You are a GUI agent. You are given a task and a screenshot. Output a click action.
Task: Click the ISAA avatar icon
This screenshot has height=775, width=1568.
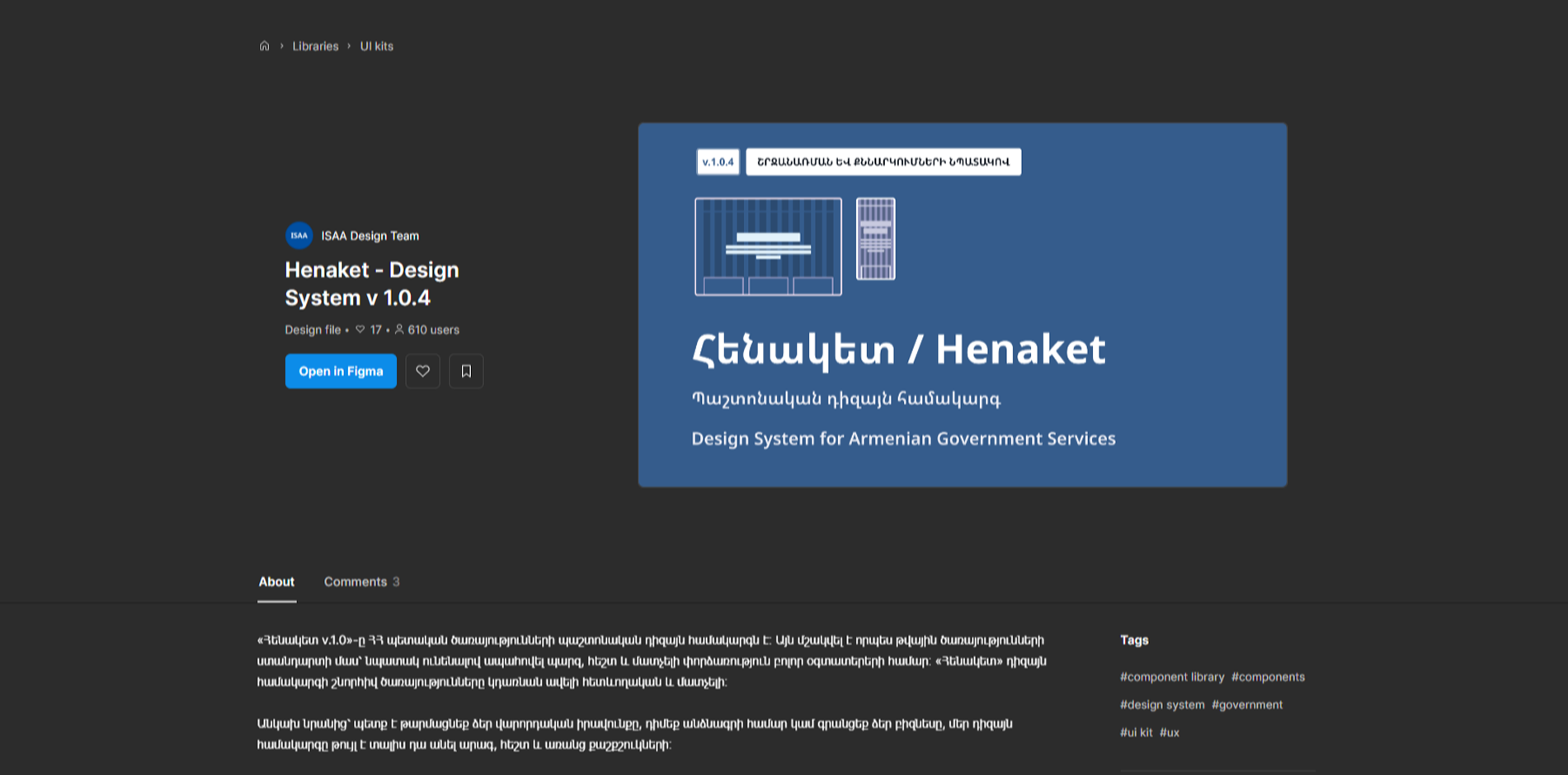point(299,236)
